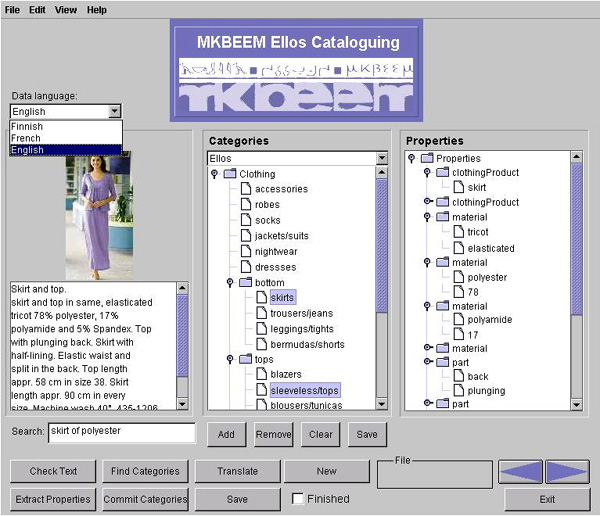Collapse the material node containing tricot
600x516 pixels.
427,217
